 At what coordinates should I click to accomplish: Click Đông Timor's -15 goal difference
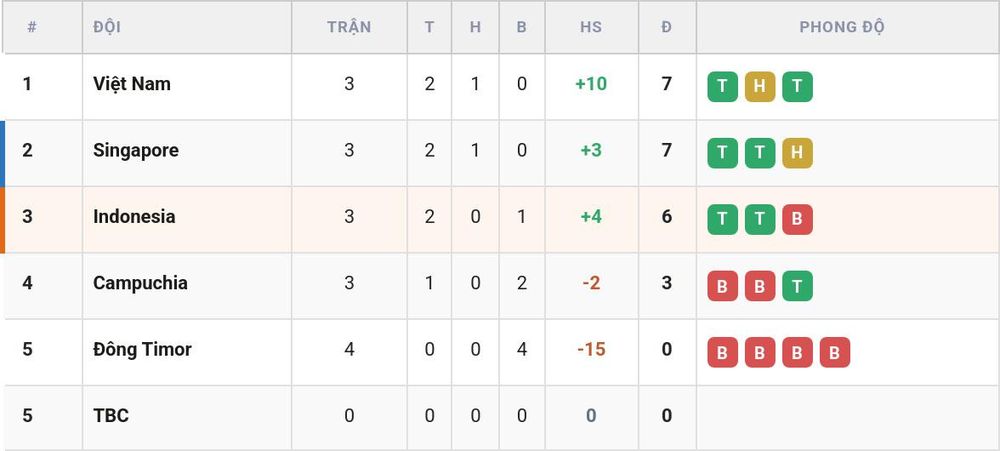pyautogui.click(x=591, y=349)
